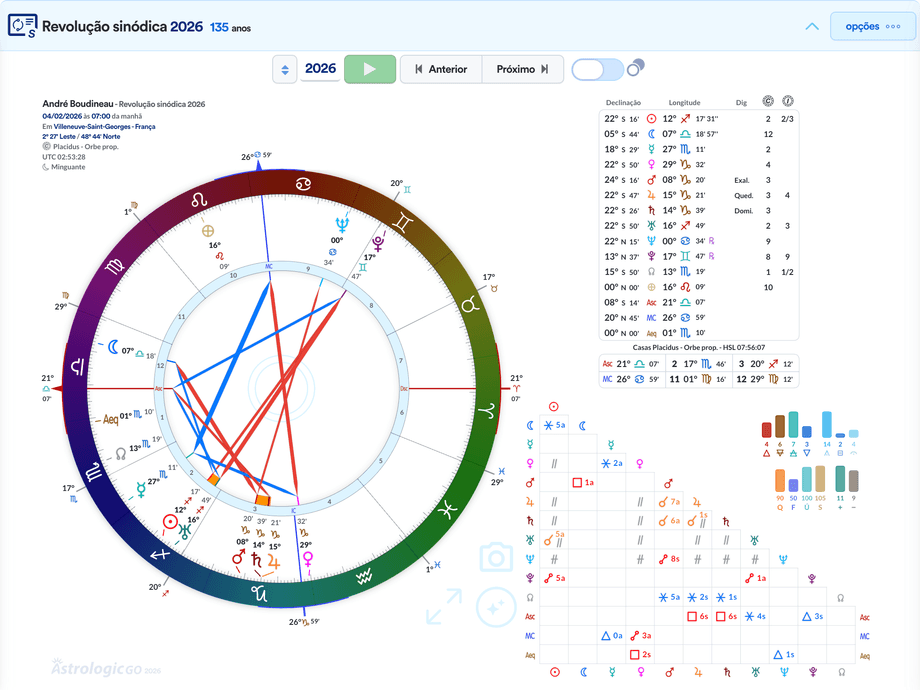Select the Uranus glyph in the longitude table
Viewport: 920px width, 690px height.
(x=651, y=225)
